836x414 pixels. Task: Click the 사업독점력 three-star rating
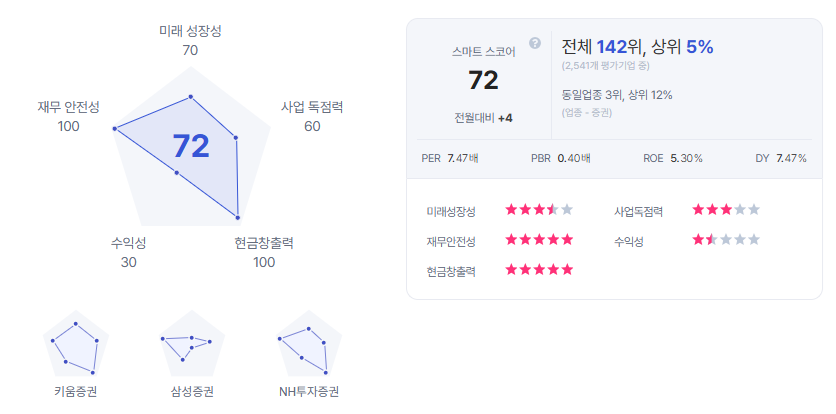[x=726, y=210]
